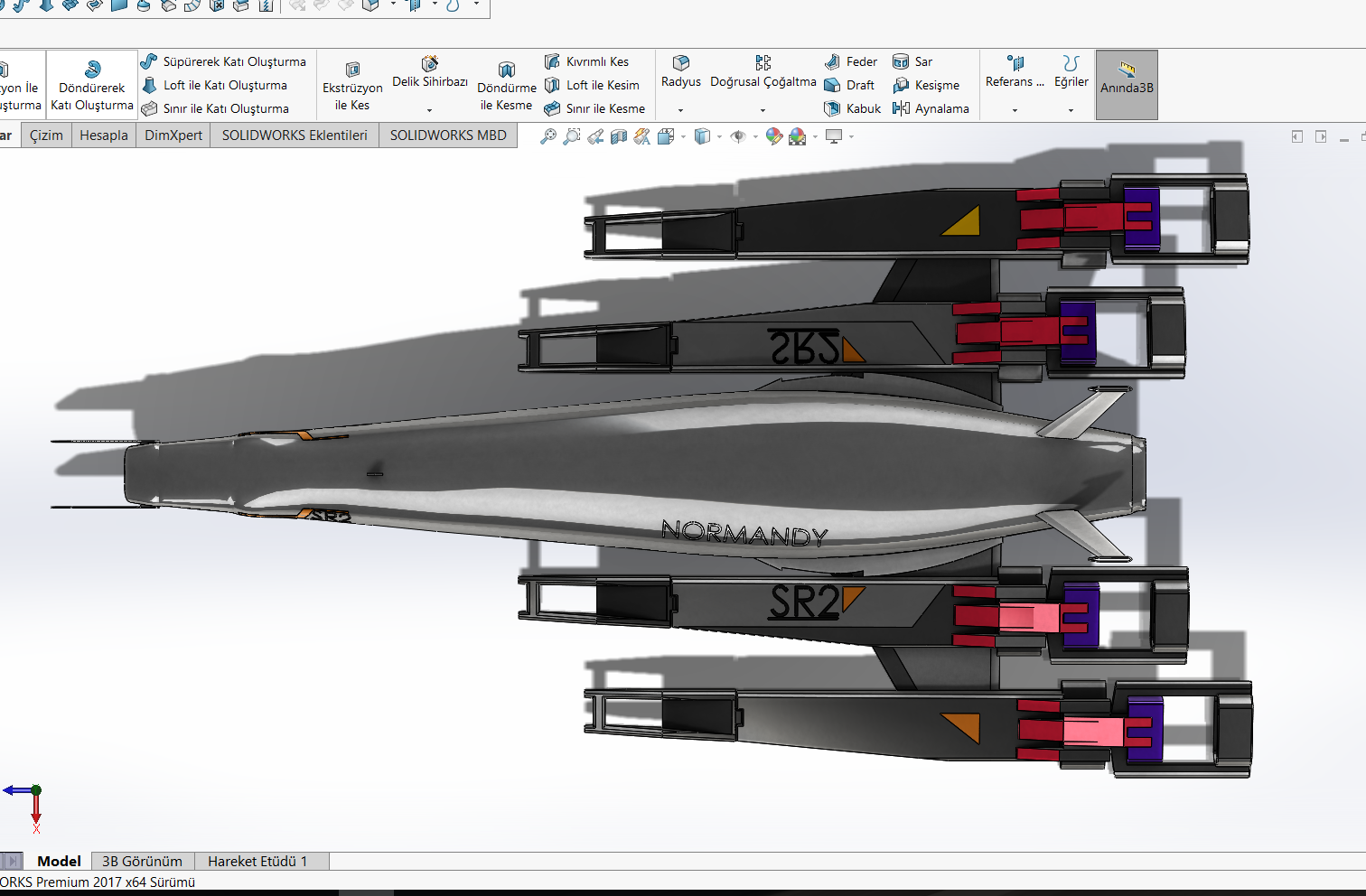This screenshot has height=896, width=1366.
Task: Choose Draft tool
Action: [x=849, y=85]
